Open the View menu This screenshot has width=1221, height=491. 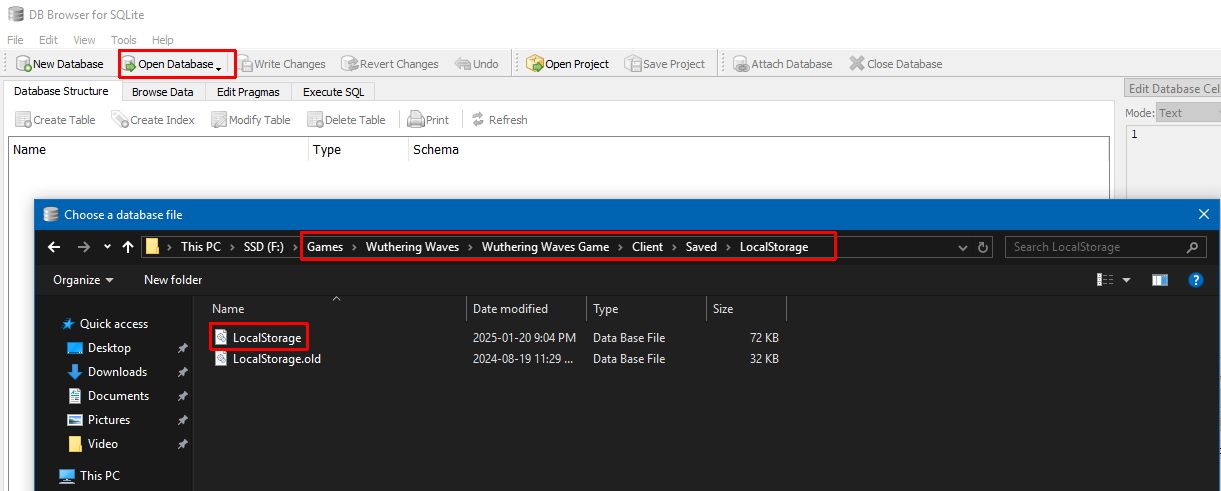(85, 40)
